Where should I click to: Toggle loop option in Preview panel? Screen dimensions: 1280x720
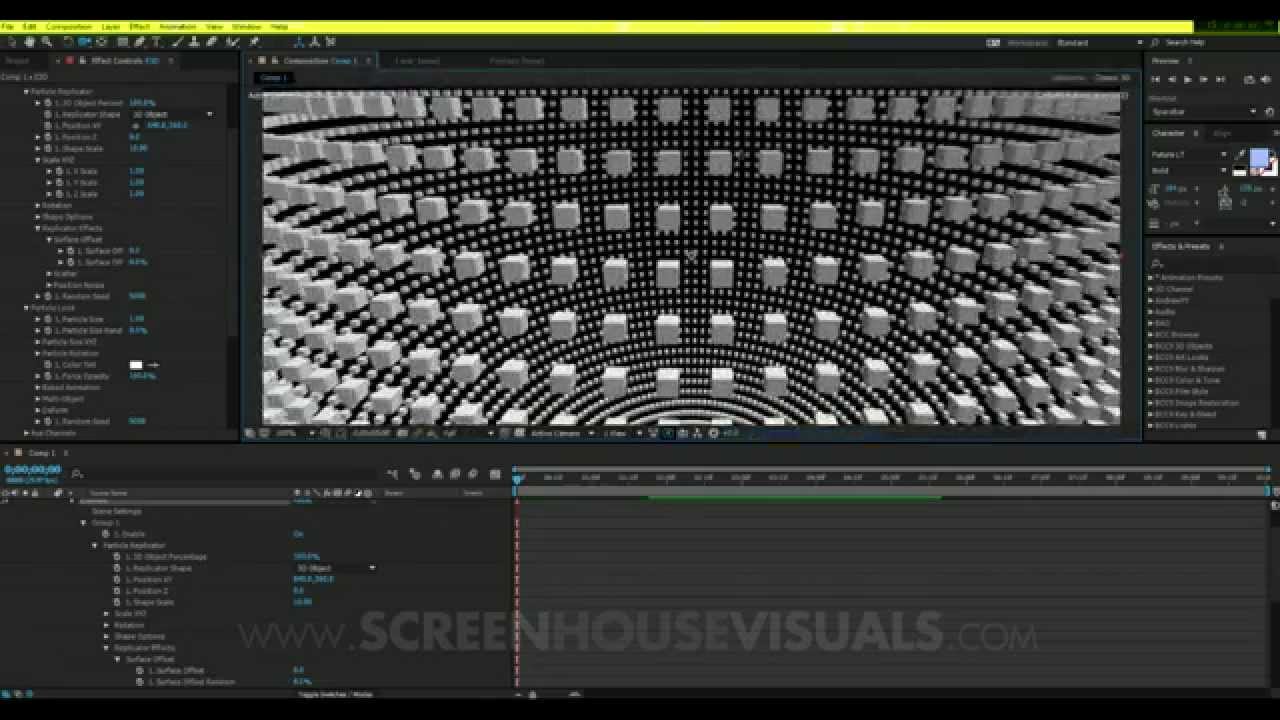click(1249, 79)
